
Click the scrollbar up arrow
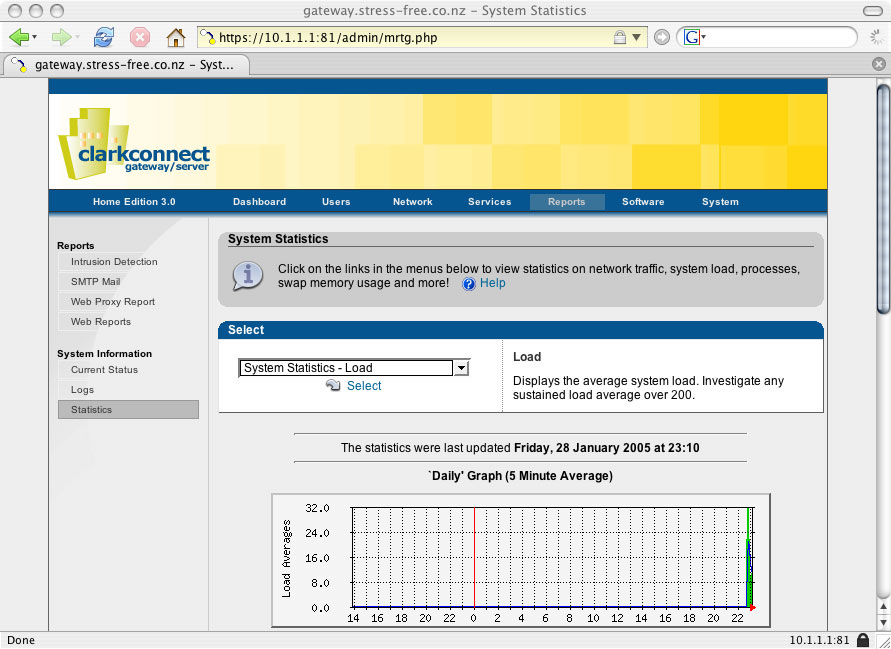[x=883, y=607]
